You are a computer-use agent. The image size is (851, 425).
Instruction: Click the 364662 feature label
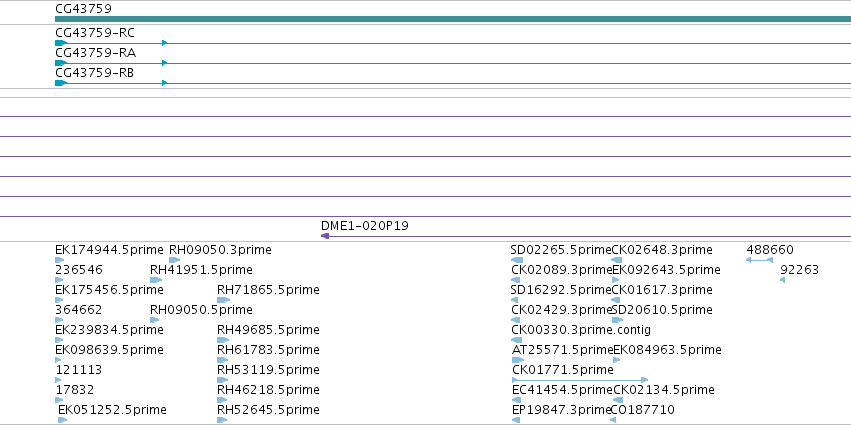click(x=79, y=310)
